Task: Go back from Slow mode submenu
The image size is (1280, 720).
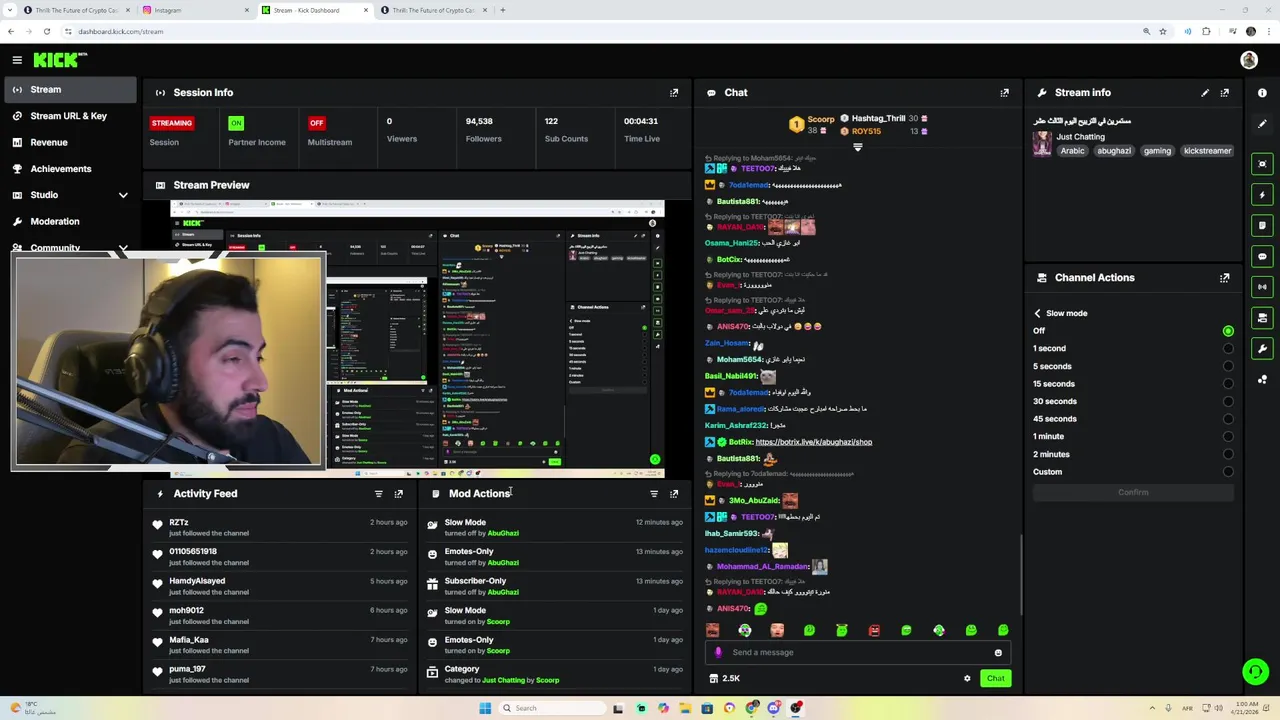Action: pyautogui.click(x=1037, y=314)
